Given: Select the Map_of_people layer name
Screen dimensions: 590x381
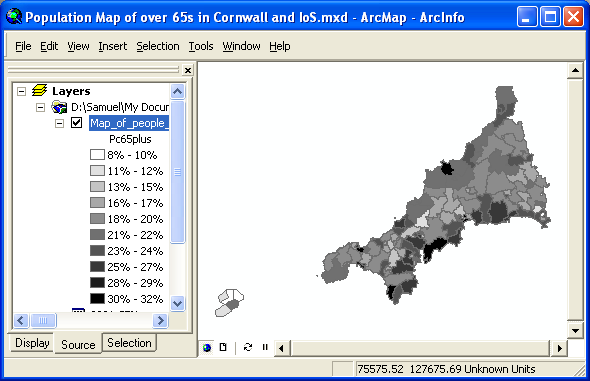Looking at the screenshot, I should (129, 123).
